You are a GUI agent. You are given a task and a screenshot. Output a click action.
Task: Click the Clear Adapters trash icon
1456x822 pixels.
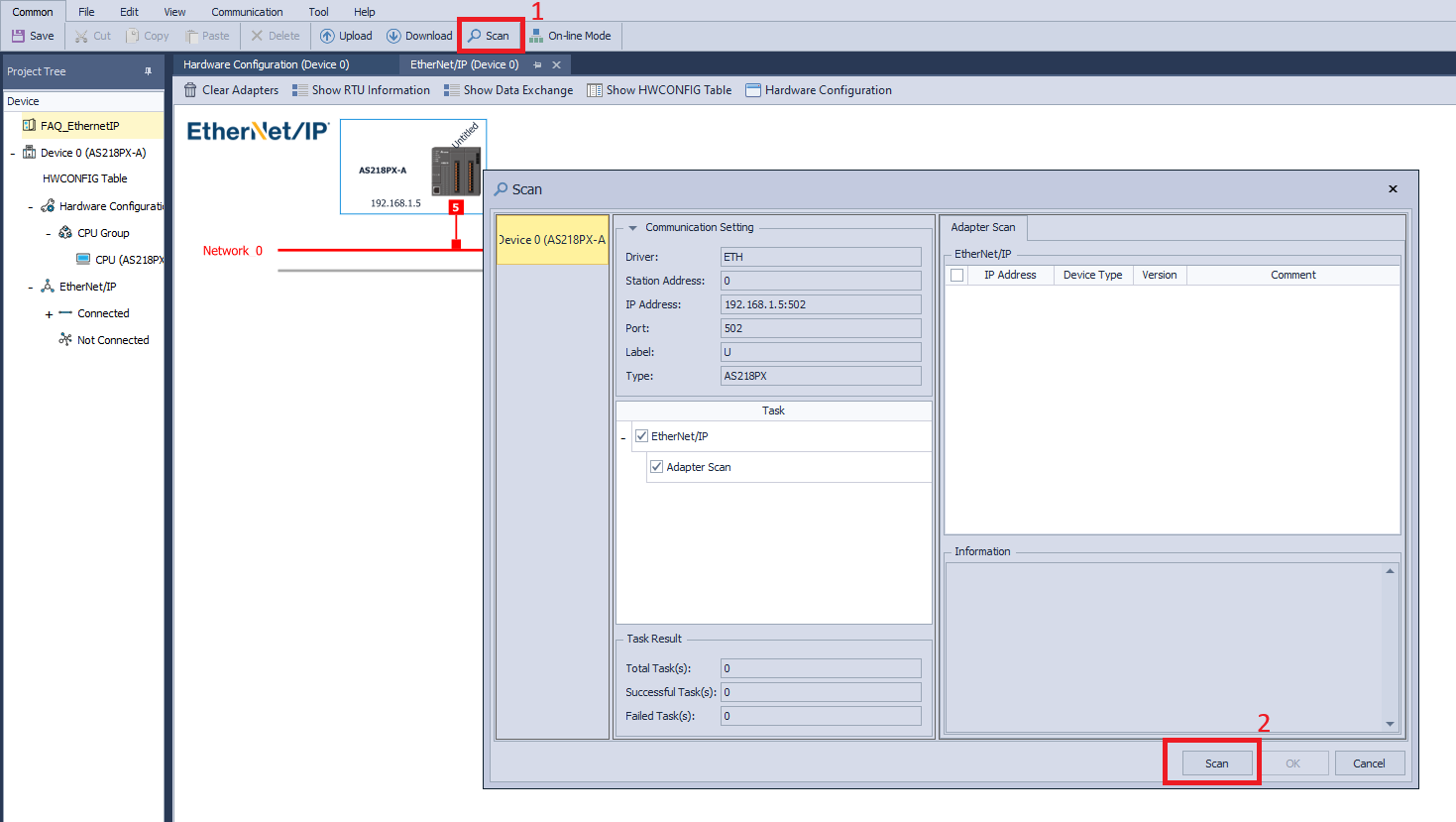pyautogui.click(x=190, y=90)
